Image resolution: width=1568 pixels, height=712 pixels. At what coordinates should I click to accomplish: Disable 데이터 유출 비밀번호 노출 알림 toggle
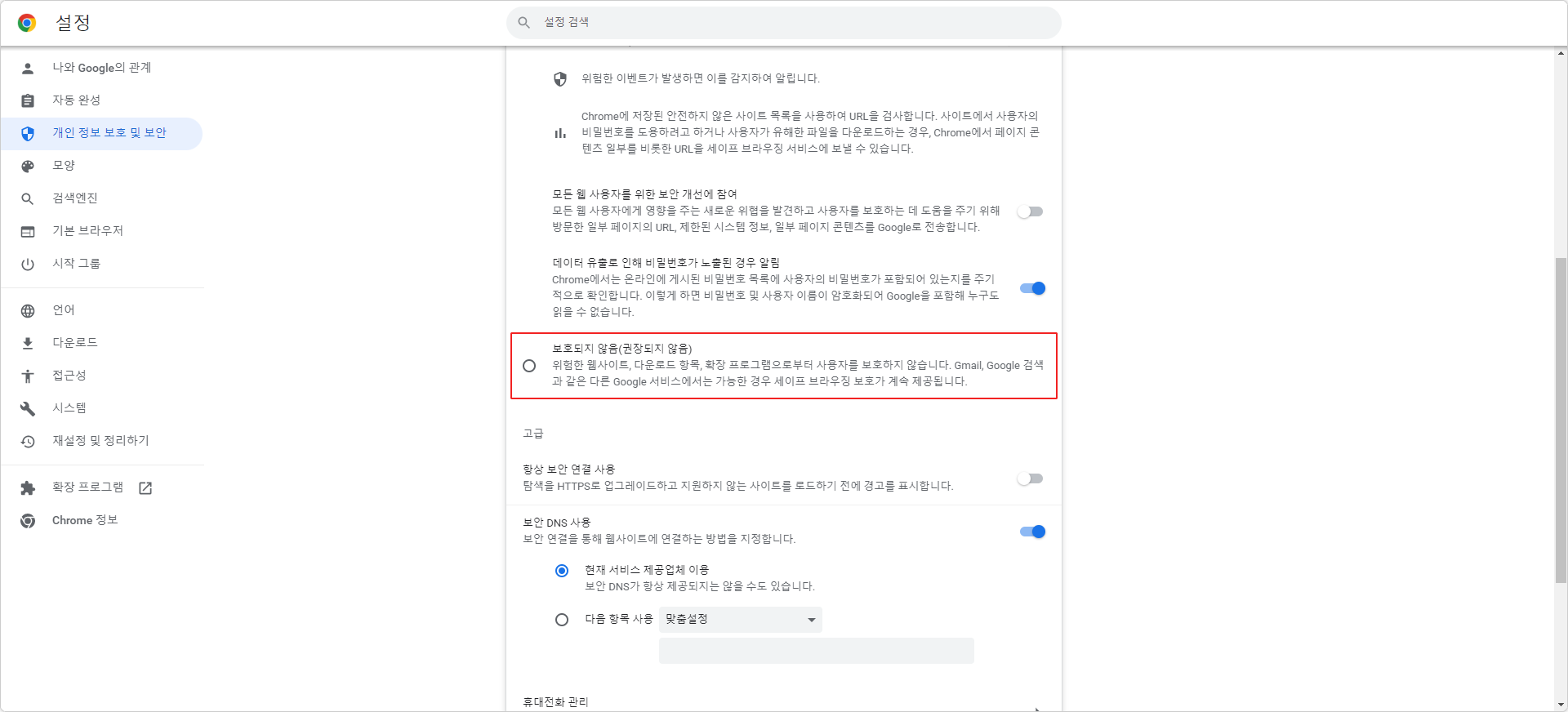1032,288
